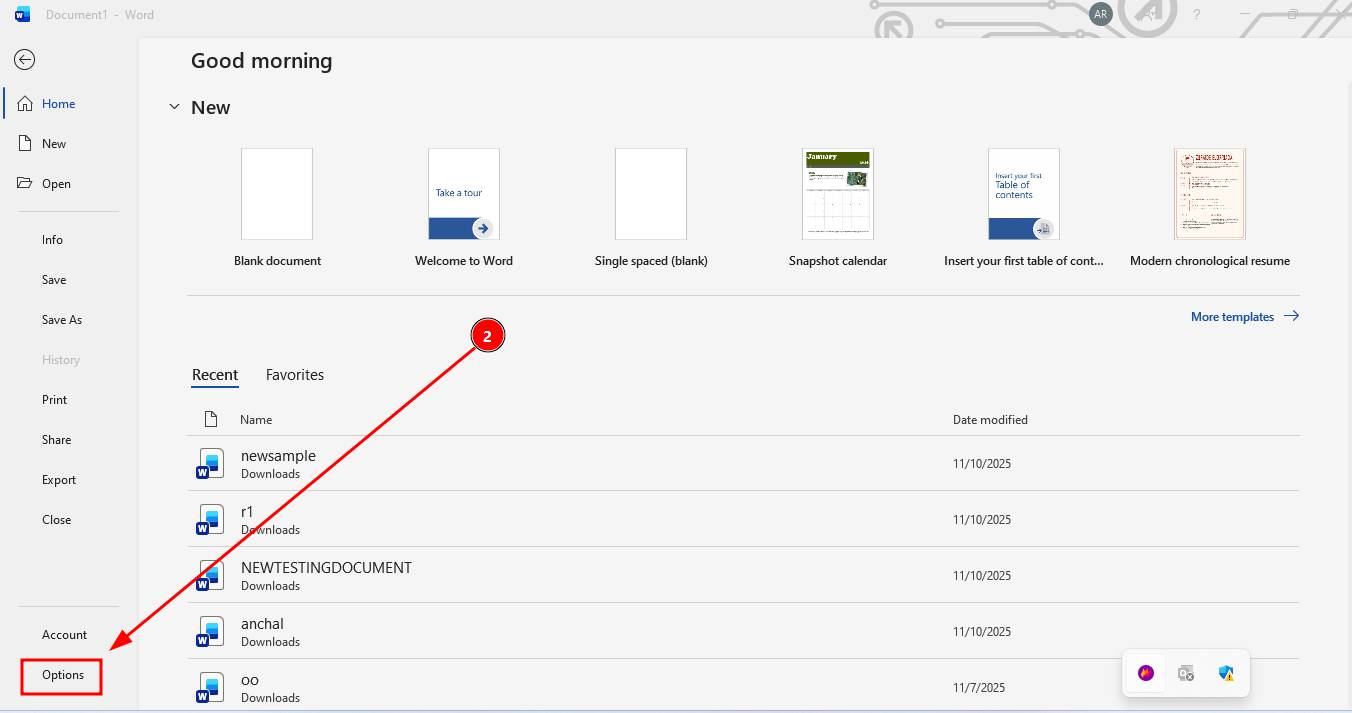Screen dimensions: 1352x713
Task: Click the shield security tray icon
Action: coord(1226,673)
